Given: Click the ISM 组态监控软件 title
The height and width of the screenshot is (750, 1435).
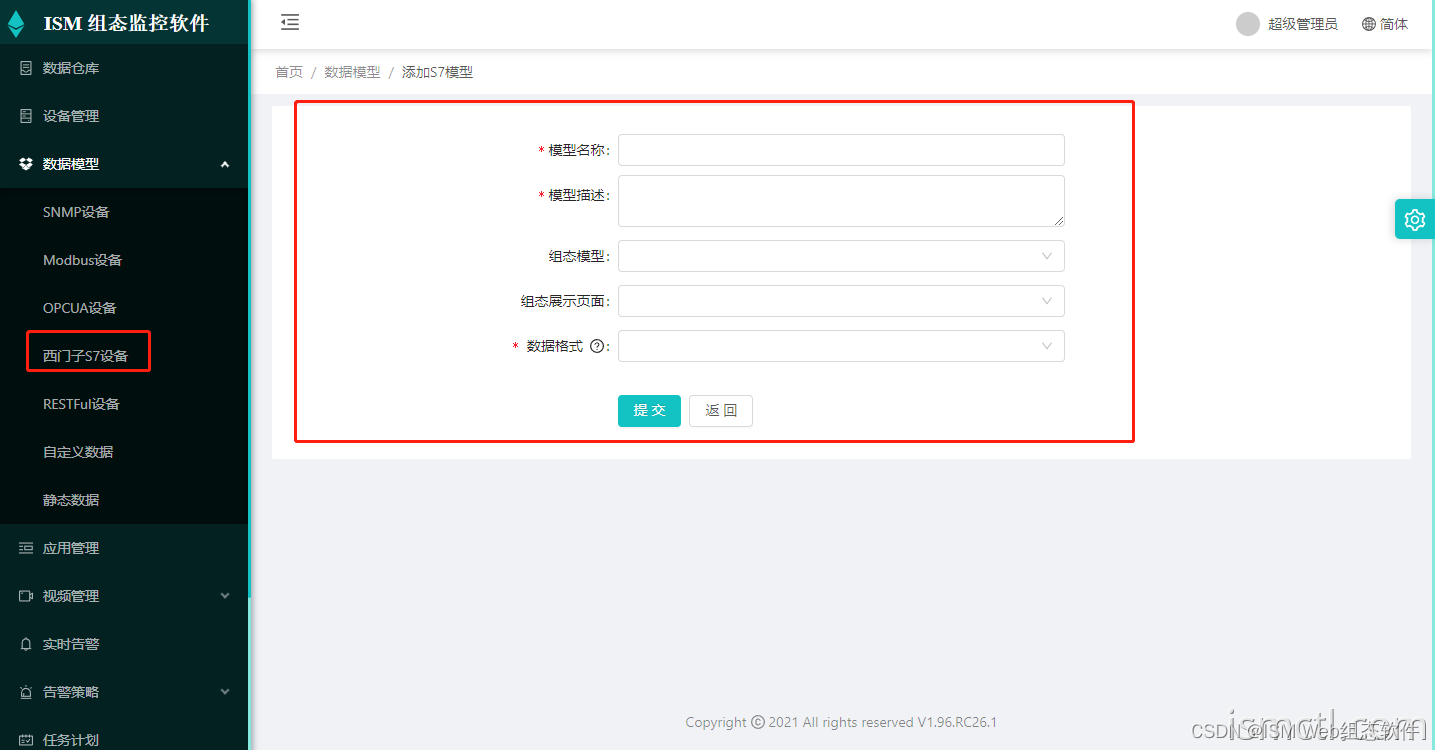Looking at the screenshot, I should (126, 24).
